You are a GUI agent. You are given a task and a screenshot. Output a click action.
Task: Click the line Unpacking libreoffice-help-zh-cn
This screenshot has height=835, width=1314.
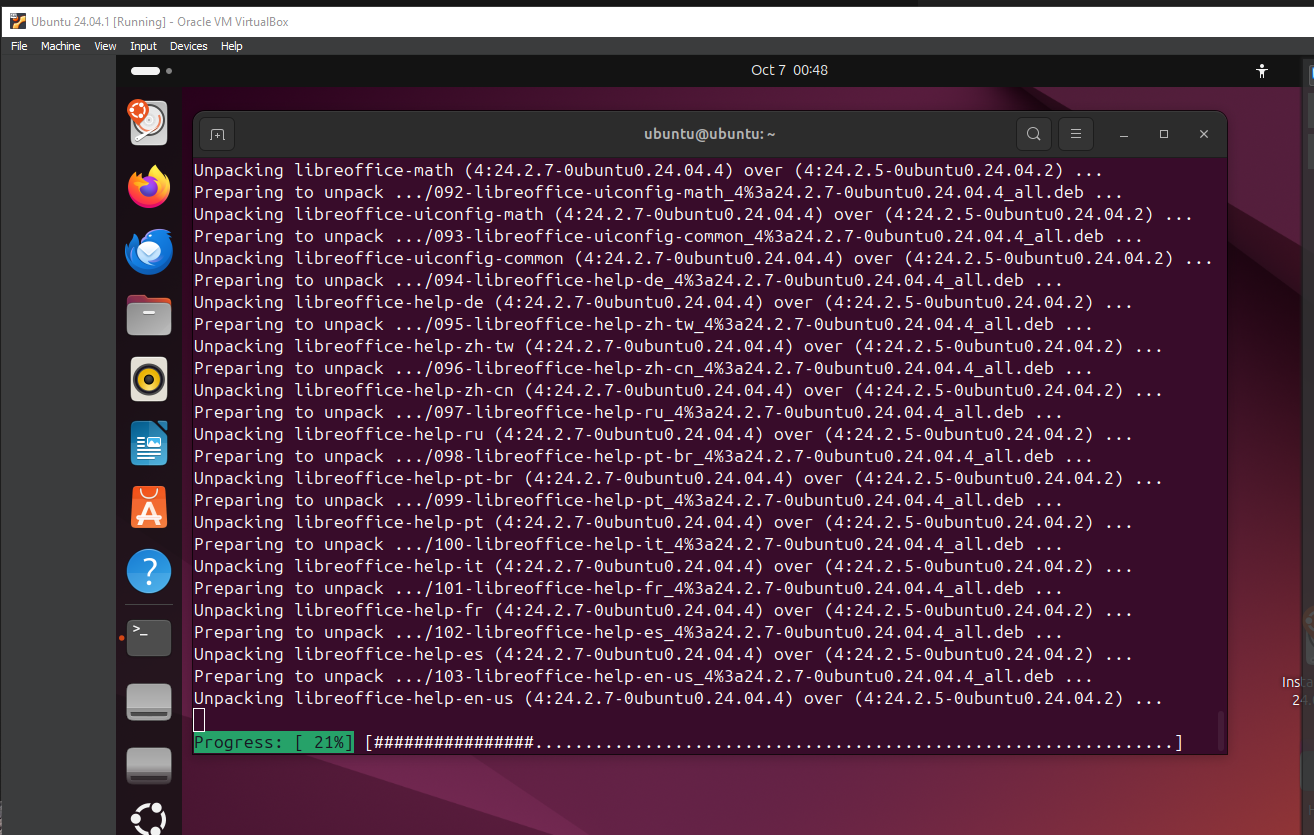pyautogui.click(x=678, y=390)
